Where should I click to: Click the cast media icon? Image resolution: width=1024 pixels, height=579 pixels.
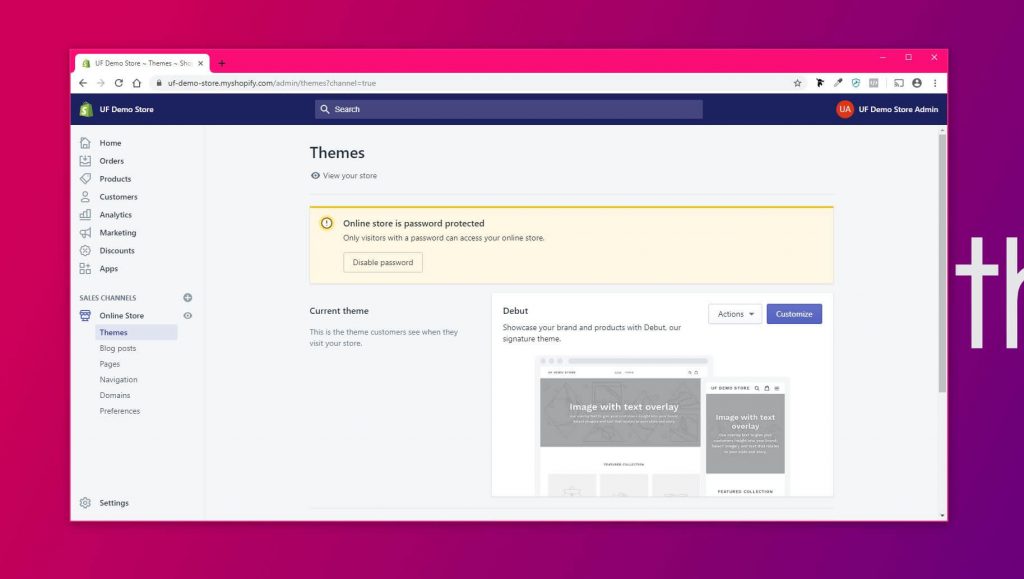pos(899,83)
